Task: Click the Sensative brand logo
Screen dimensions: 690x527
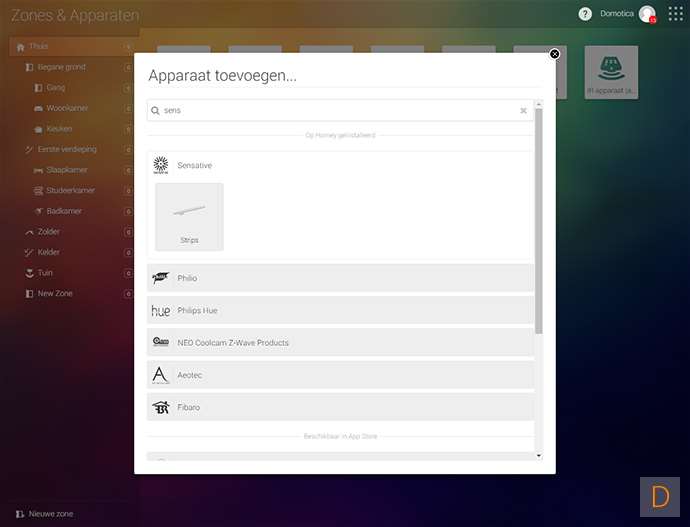Action: [x=161, y=165]
